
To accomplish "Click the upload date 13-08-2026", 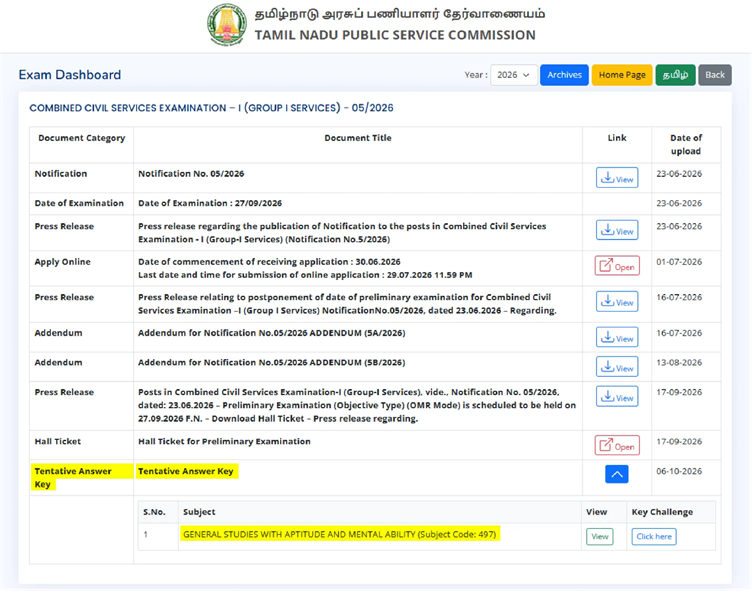I will pos(679,363).
